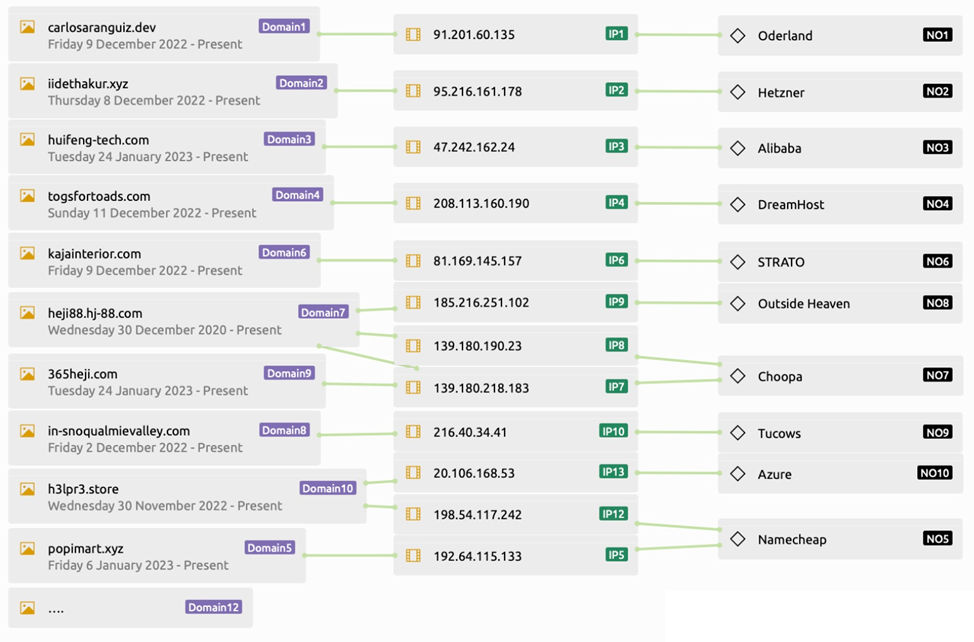Select the image icon beside popimart.xyz
The width and height of the screenshot is (974, 642).
[x=27, y=549]
